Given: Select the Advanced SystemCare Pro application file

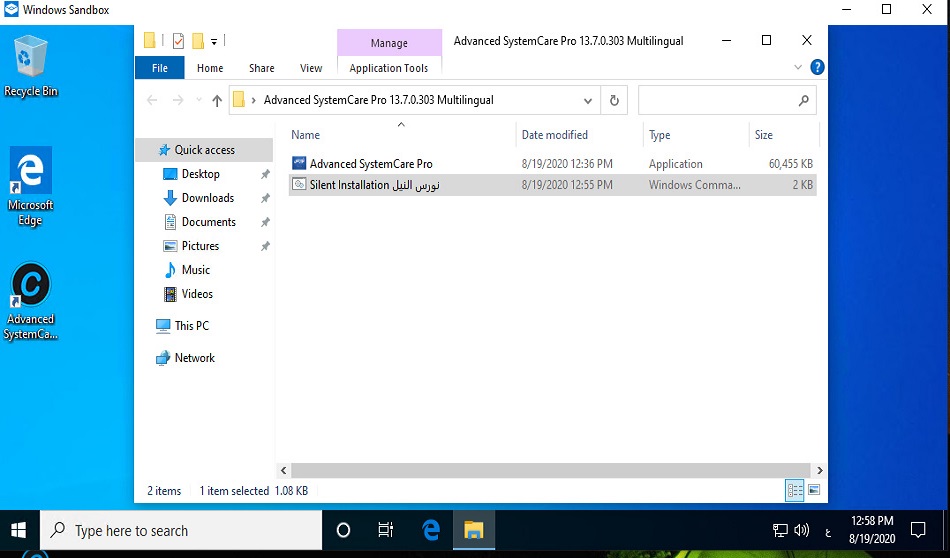Looking at the screenshot, I should [x=371, y=164].
